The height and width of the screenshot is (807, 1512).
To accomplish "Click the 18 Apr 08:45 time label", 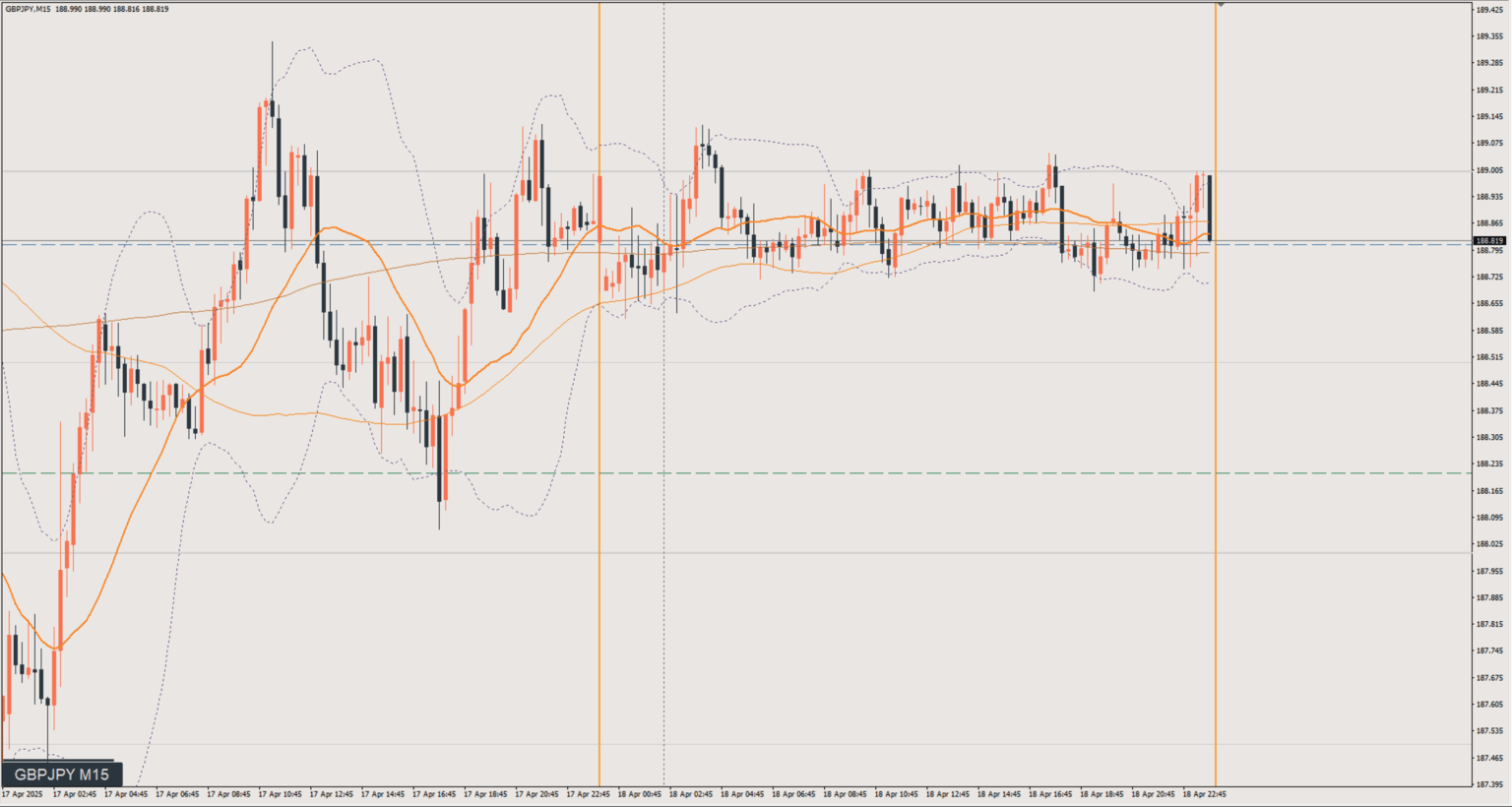I will pos(845,794).
